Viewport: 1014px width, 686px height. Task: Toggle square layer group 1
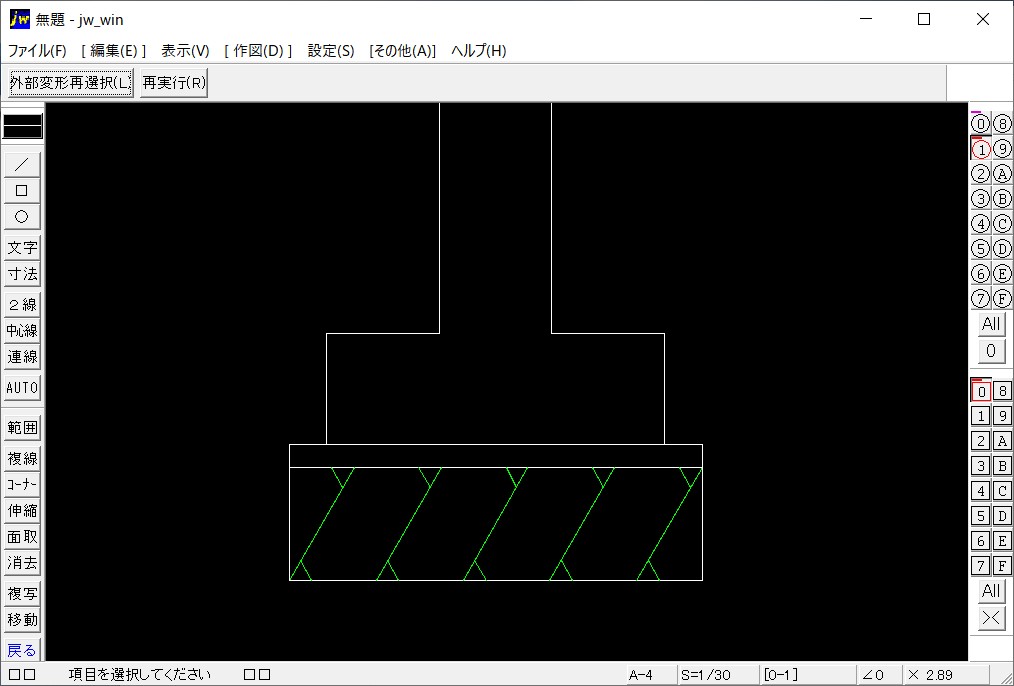pyautogui.click(x=981, y=416)
